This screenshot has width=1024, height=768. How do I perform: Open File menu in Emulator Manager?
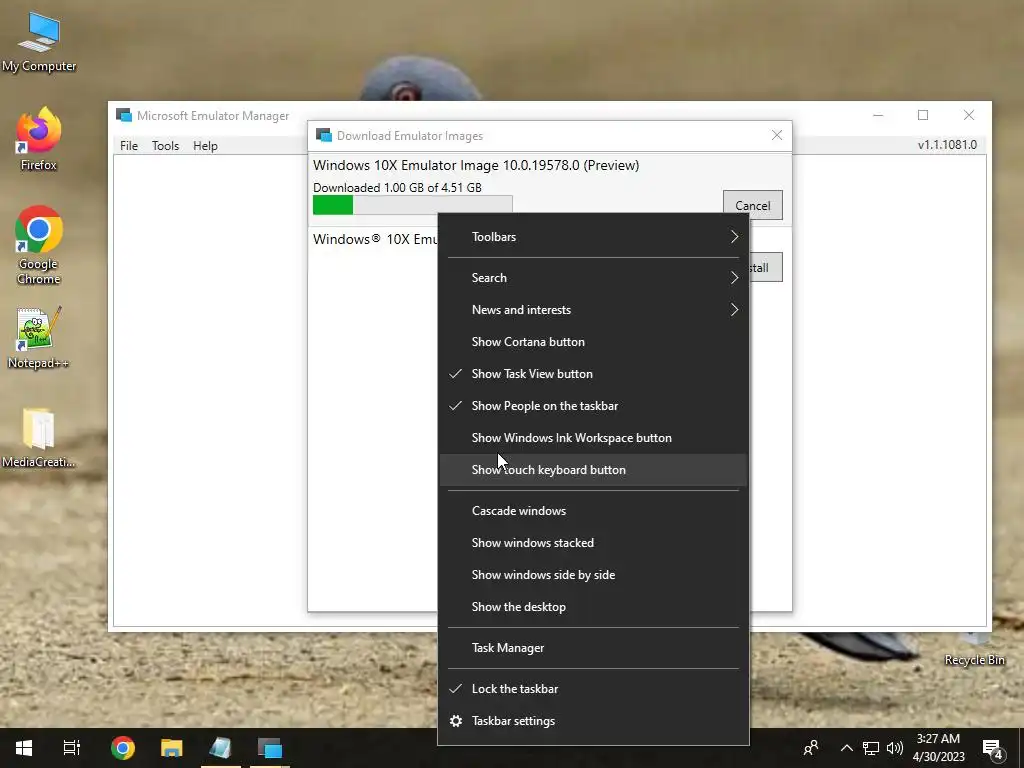(x=129, y=146)
